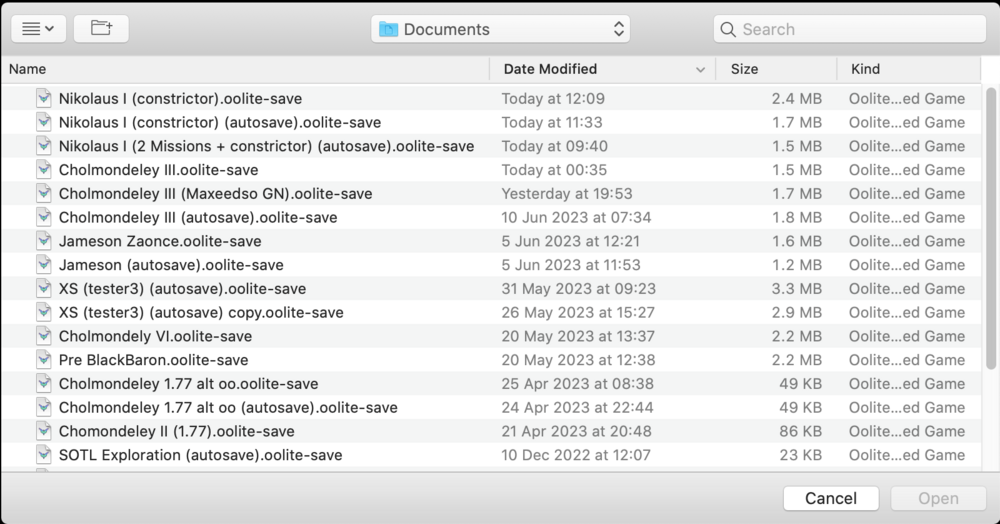Sort files by Name column
The height and width of the screenshot is (524, 1000).
pyautogui.click(x=28, y=69)
